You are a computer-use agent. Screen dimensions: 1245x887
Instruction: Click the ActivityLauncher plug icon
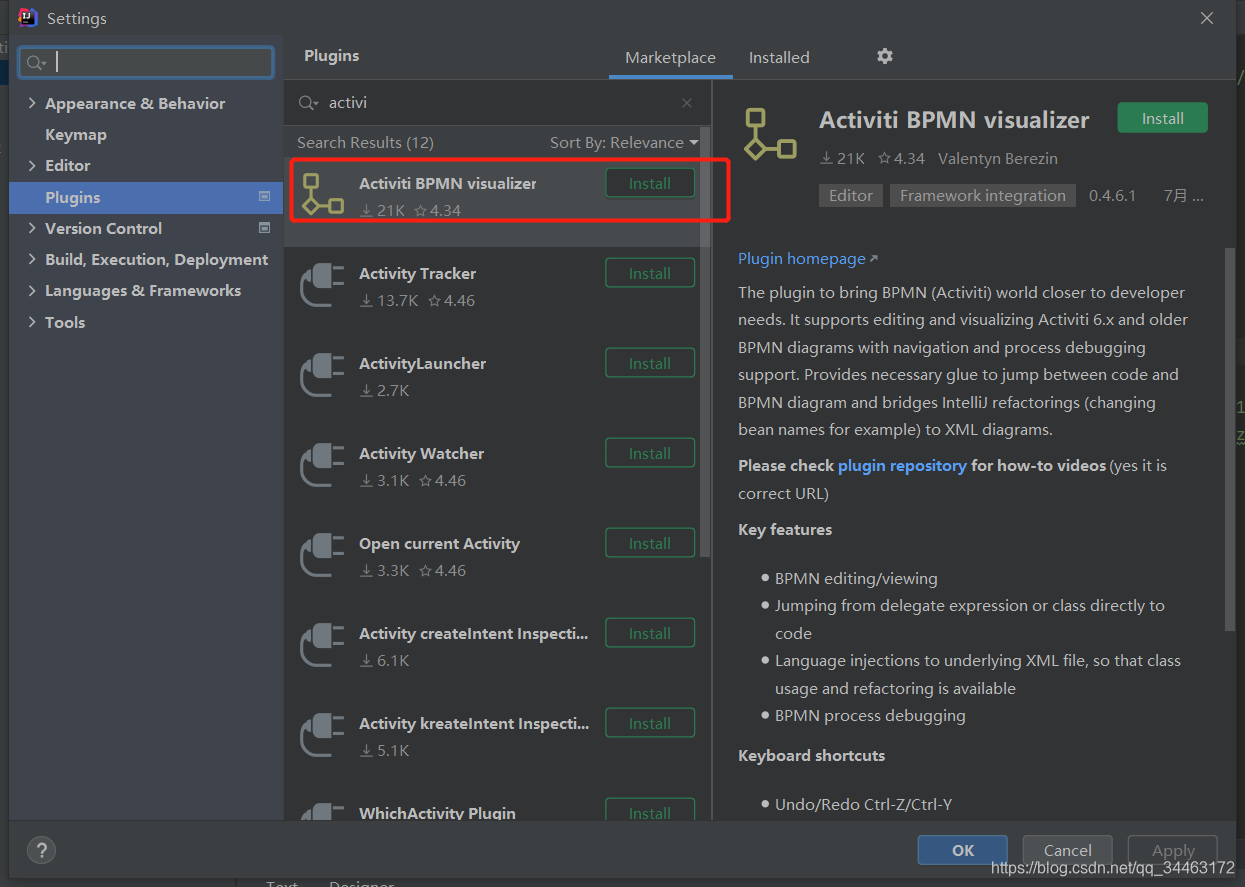click(x=323, y=374)
